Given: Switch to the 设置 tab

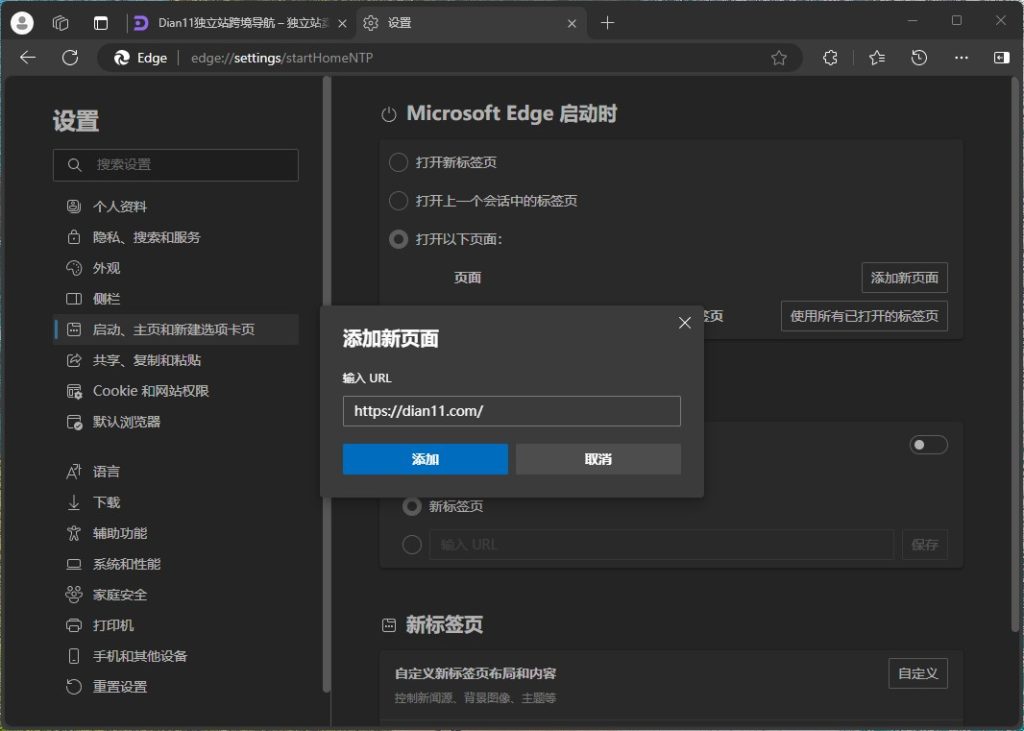Looking at the screenshot, I should (x=472, y=23).
